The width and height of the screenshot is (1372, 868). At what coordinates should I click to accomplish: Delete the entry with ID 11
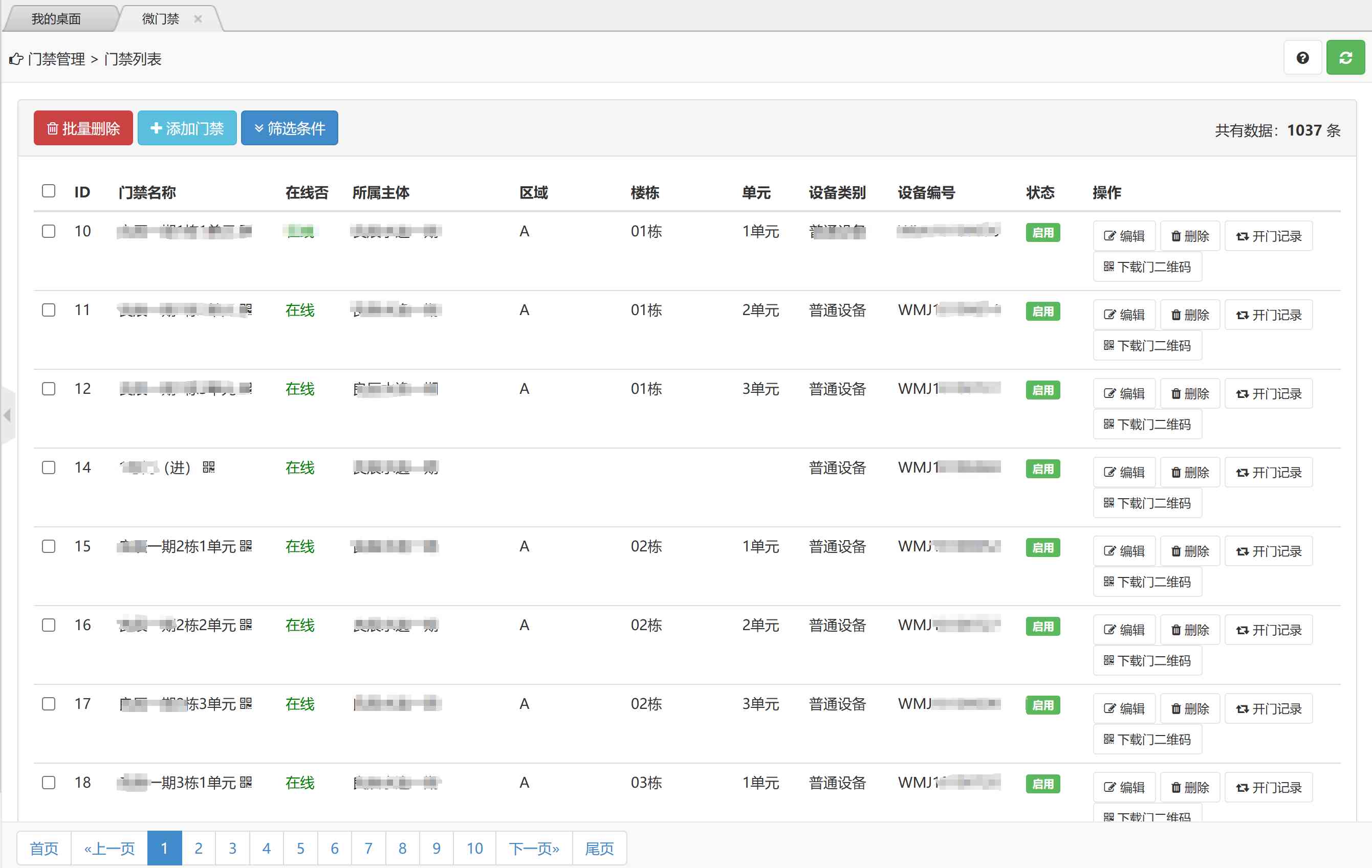point(1190,315)
